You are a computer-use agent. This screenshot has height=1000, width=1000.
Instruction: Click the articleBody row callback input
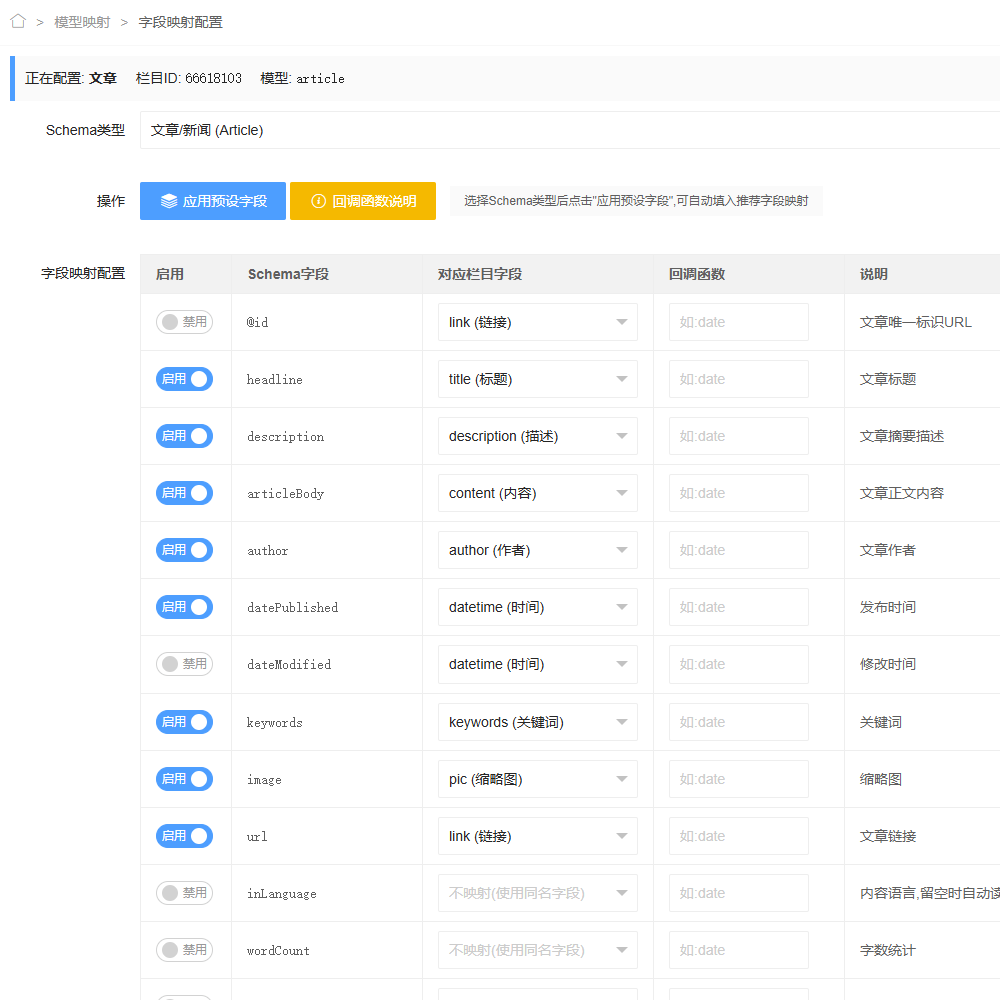[739, 493]
